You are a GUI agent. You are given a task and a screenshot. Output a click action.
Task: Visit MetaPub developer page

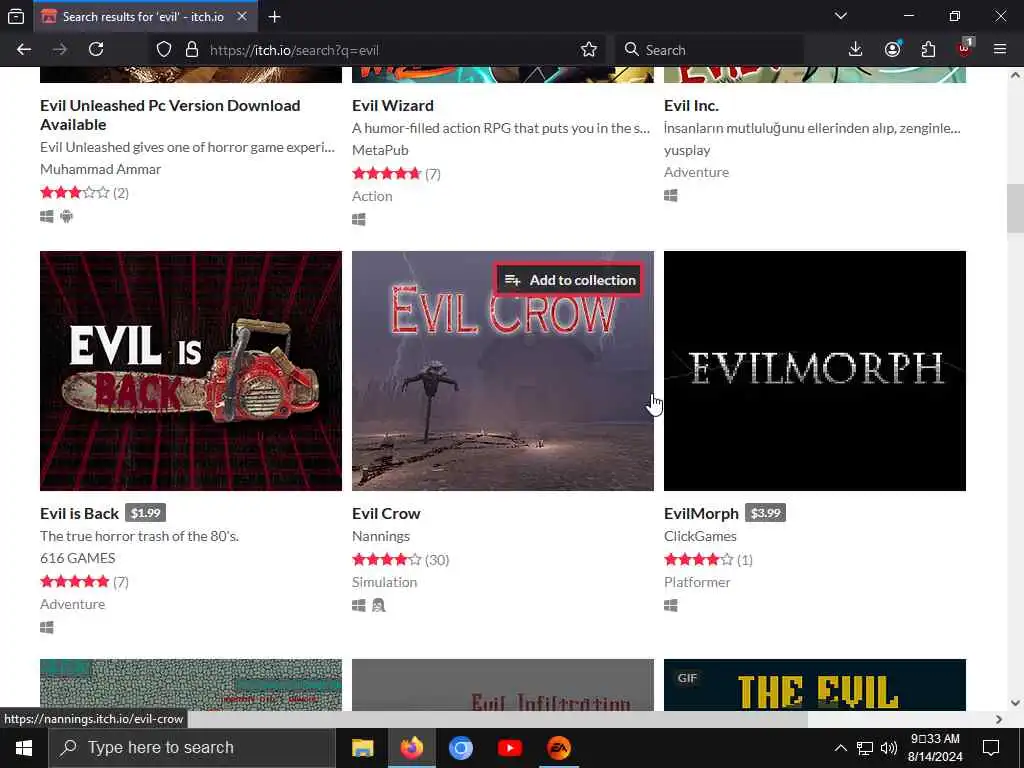coord(380,150)
